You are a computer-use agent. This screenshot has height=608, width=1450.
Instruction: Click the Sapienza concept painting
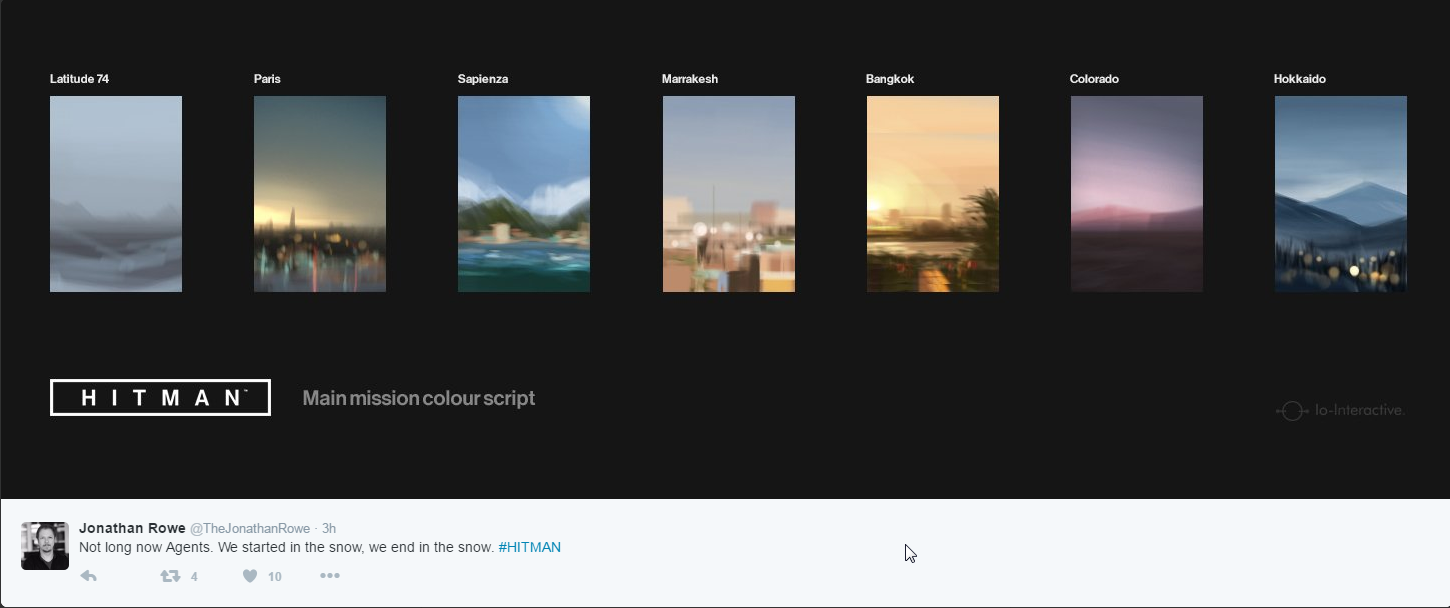524,194
